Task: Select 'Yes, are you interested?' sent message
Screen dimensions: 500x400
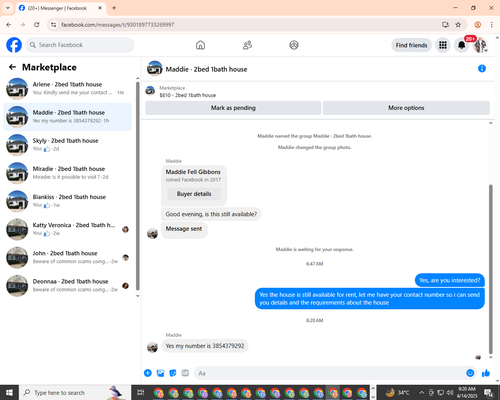Action: click(x=449, y=280)
